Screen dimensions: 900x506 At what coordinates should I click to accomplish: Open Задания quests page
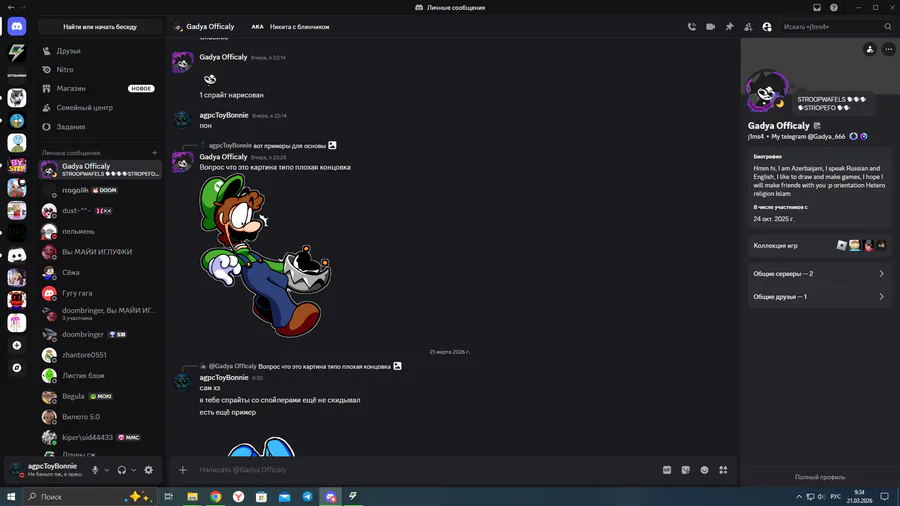tap(100, 126)
